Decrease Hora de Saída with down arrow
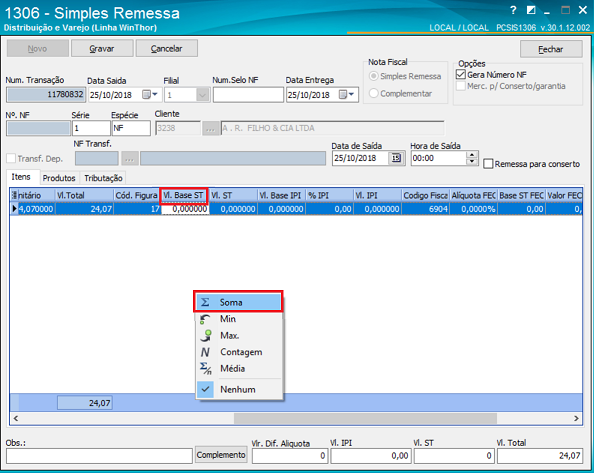Screen dimensions: 594x473 click(x=472, y=162)
